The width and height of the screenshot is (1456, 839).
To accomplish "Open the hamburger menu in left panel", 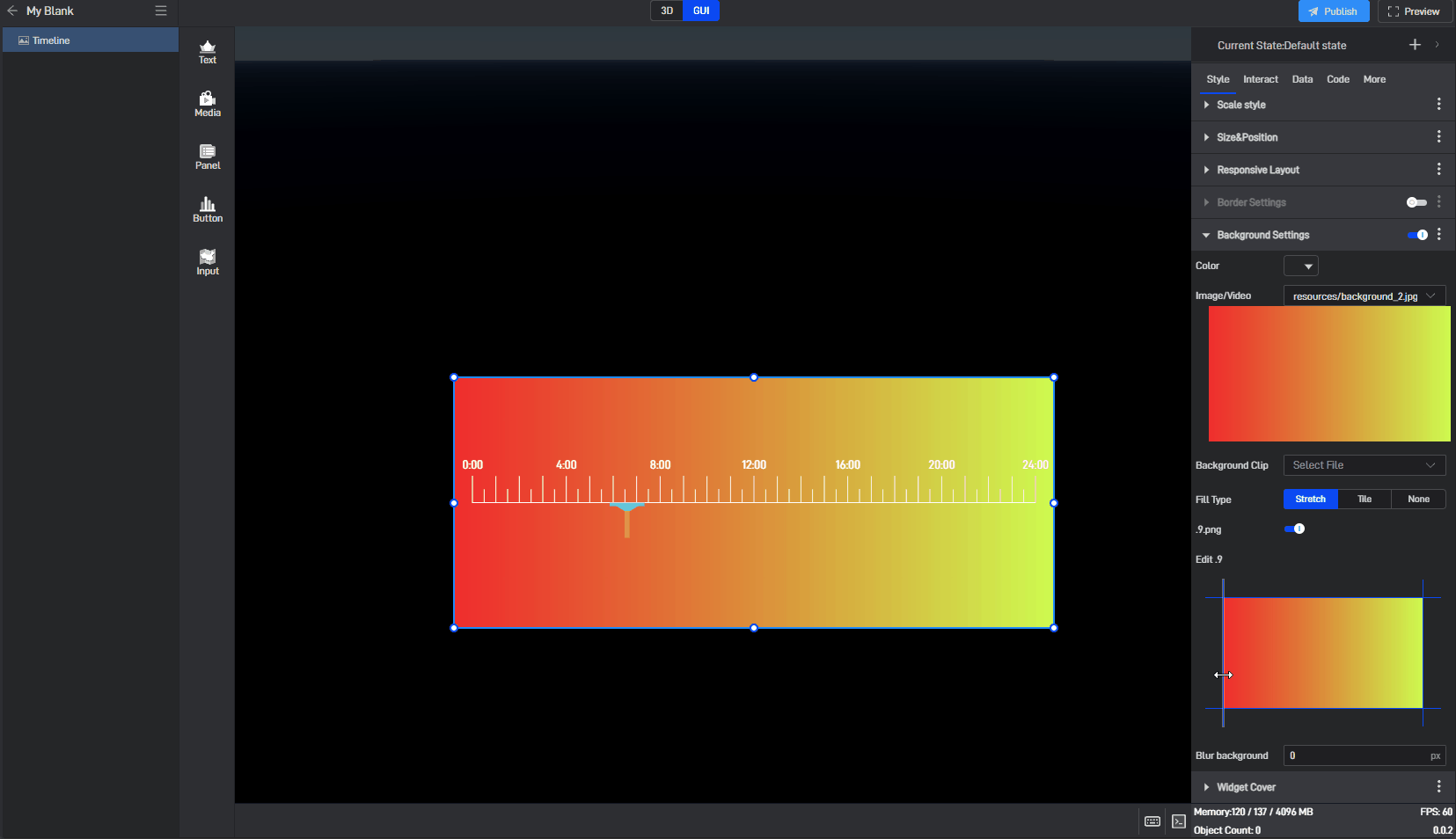I will click(x=161, y=11).
